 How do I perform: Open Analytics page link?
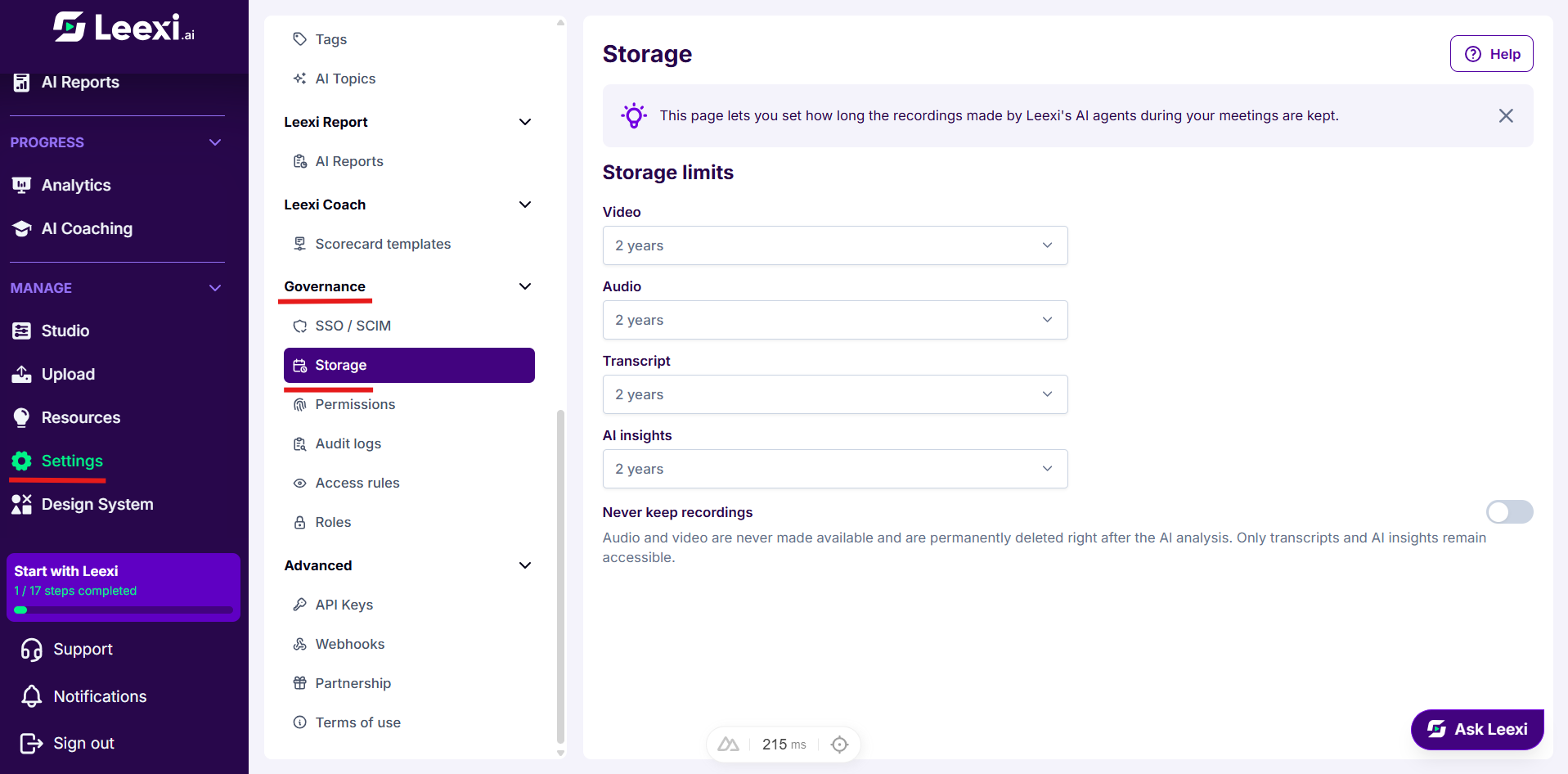(76, 185)
